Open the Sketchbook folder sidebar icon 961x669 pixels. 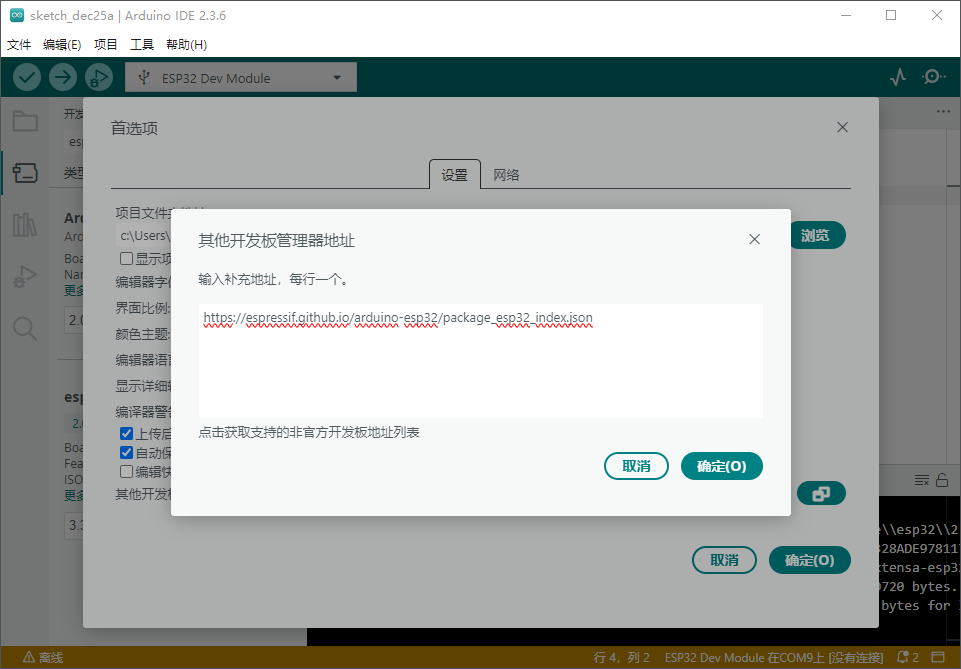[x=25, y=120]
